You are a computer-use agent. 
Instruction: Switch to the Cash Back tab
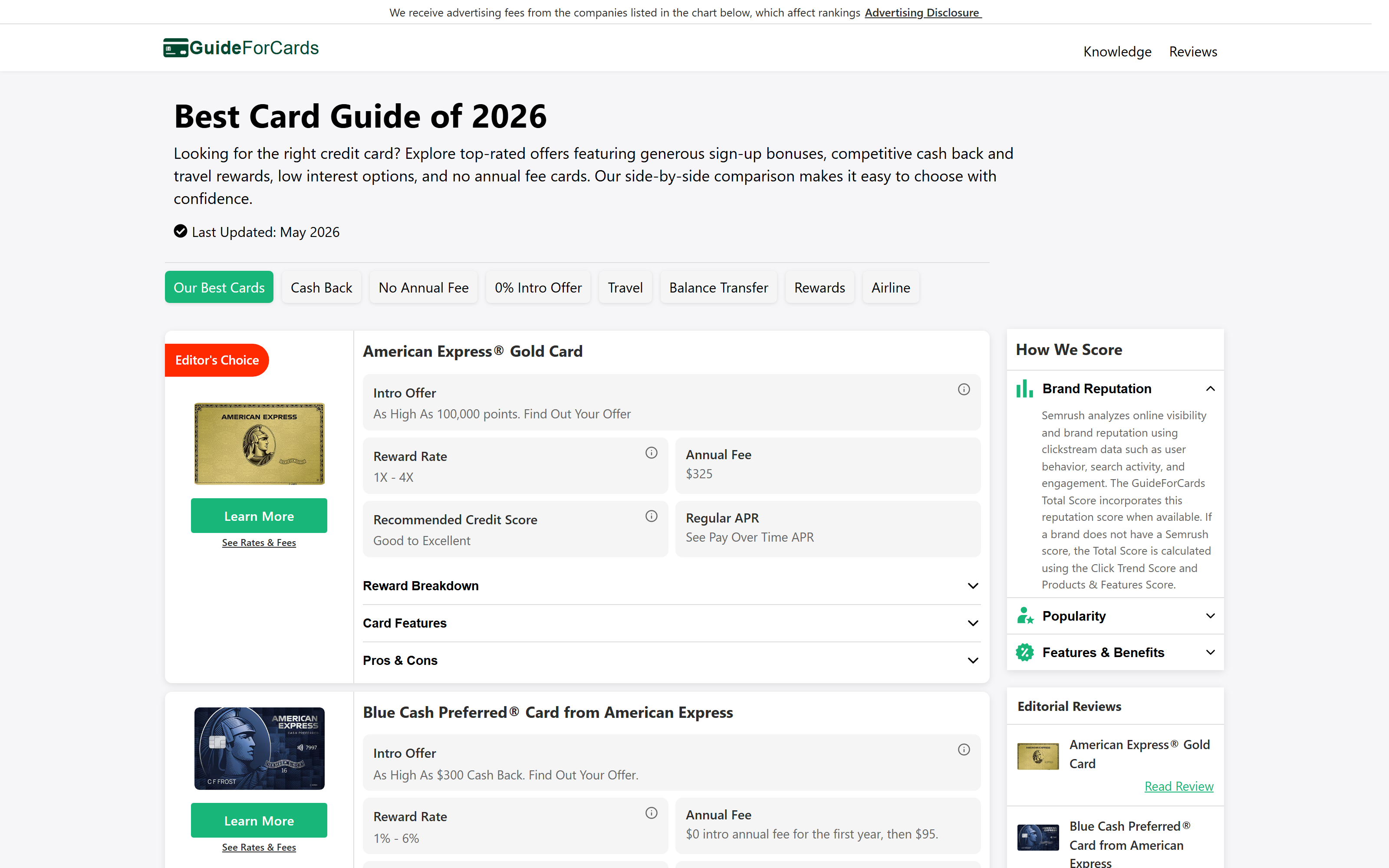[x=321, y=287]
